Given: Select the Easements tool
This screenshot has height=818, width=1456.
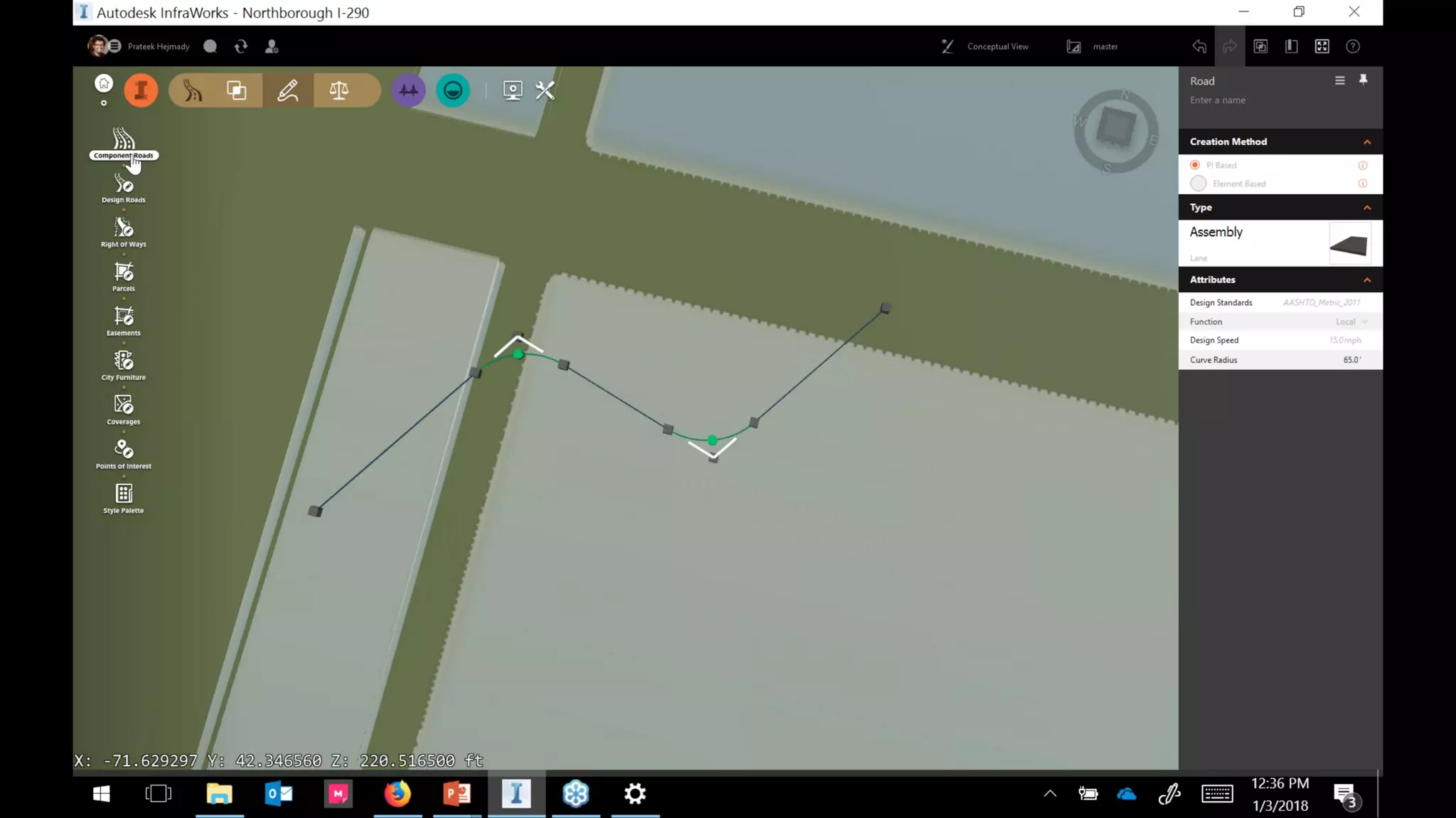Looking at the screenshot, I should 124,322.
